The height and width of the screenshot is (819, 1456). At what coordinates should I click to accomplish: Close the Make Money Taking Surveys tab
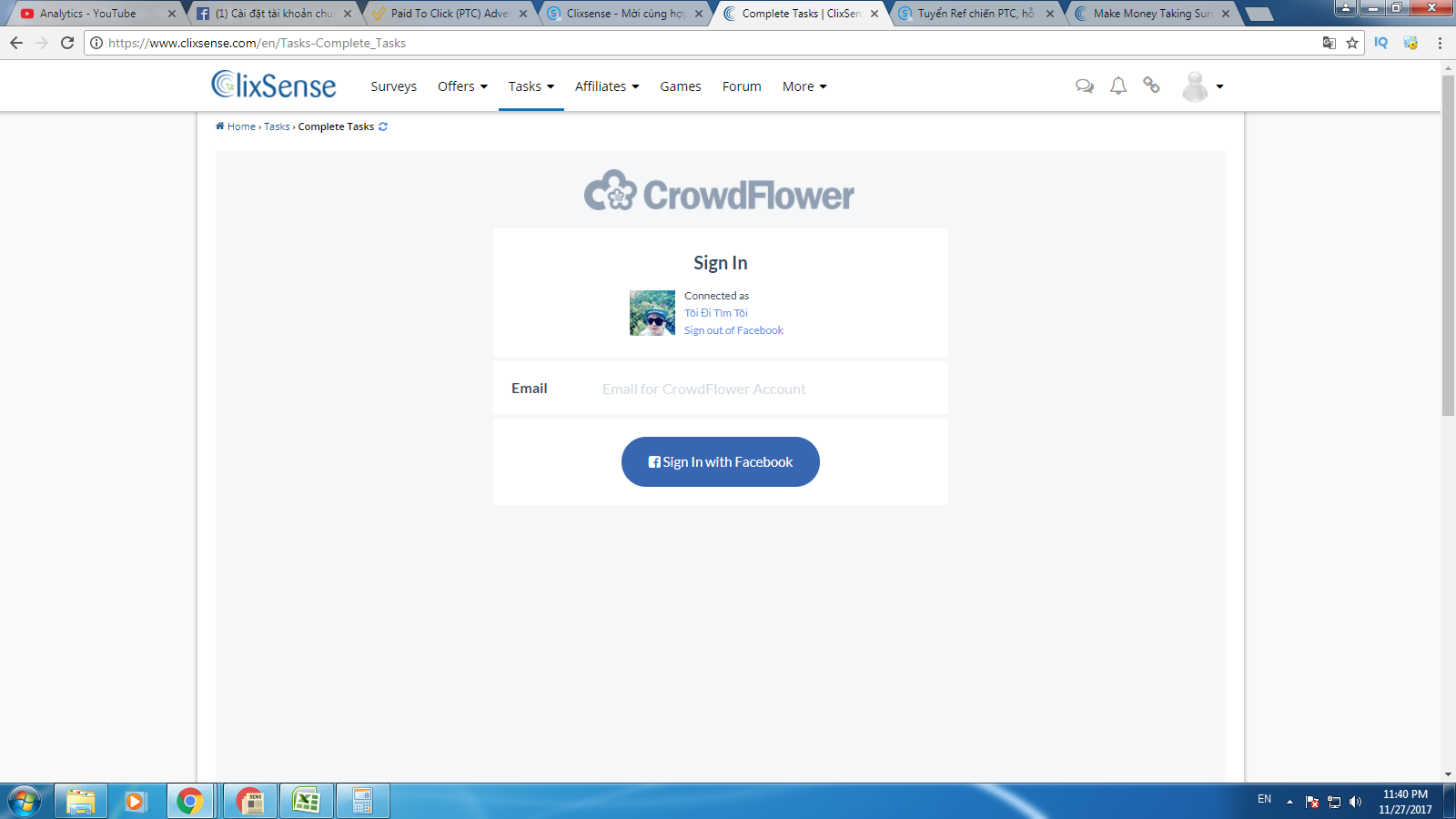coord(1226,14)
